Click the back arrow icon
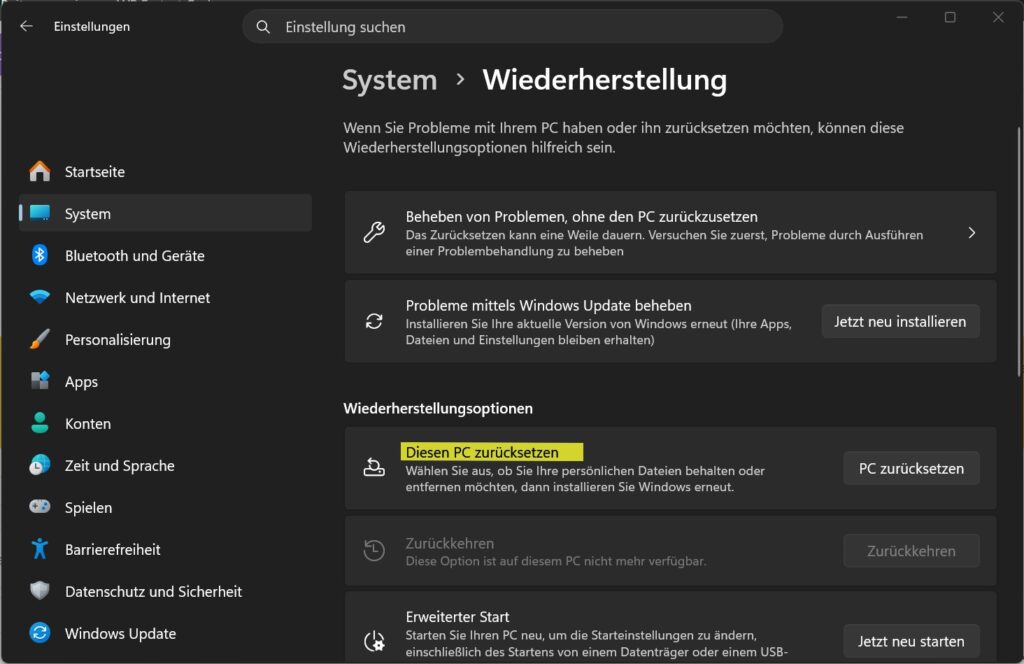This screenshot has width=1024, height=664. [x=26, y=26]
